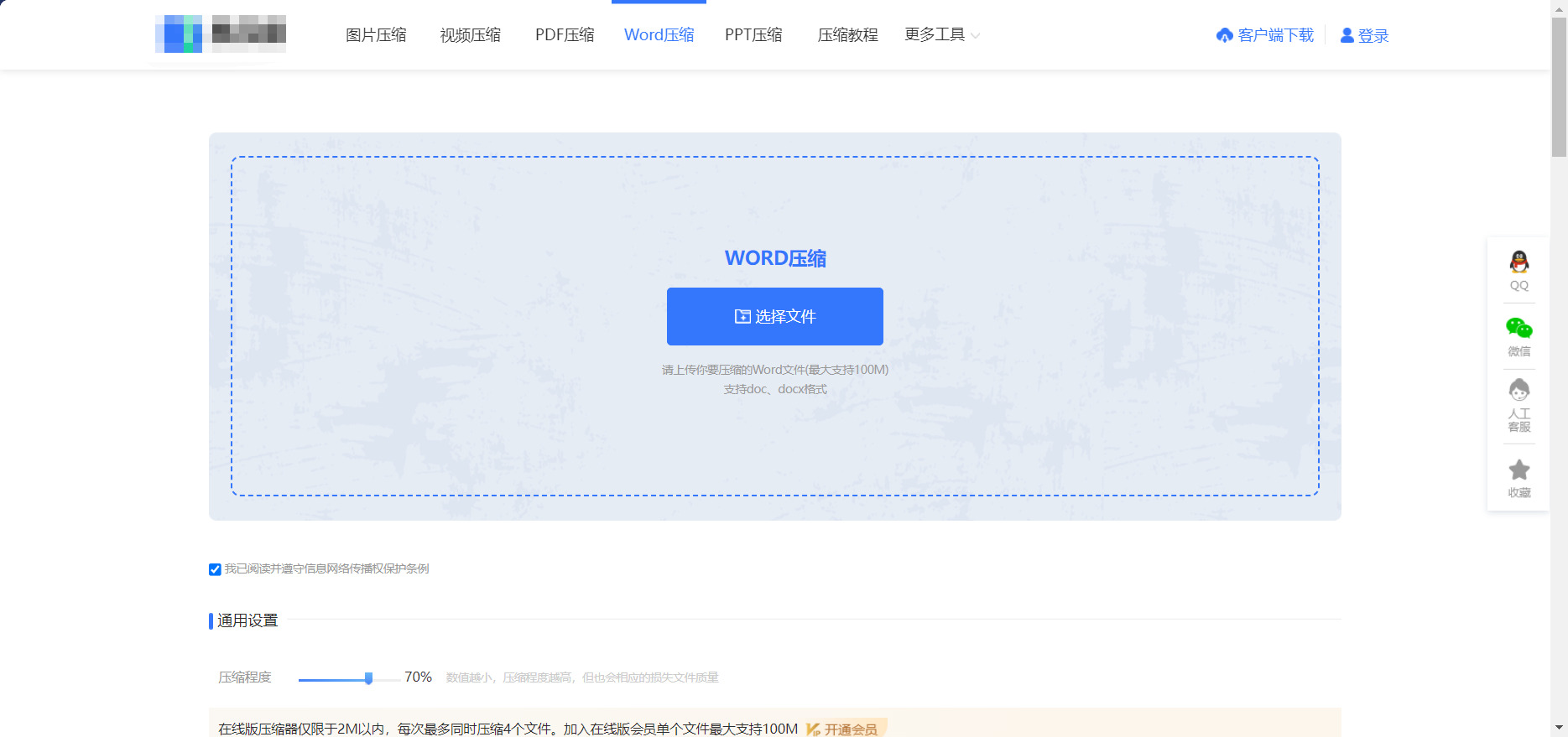Click the 通用设置 section heading

pyautogui.click(x=247, y=620)
